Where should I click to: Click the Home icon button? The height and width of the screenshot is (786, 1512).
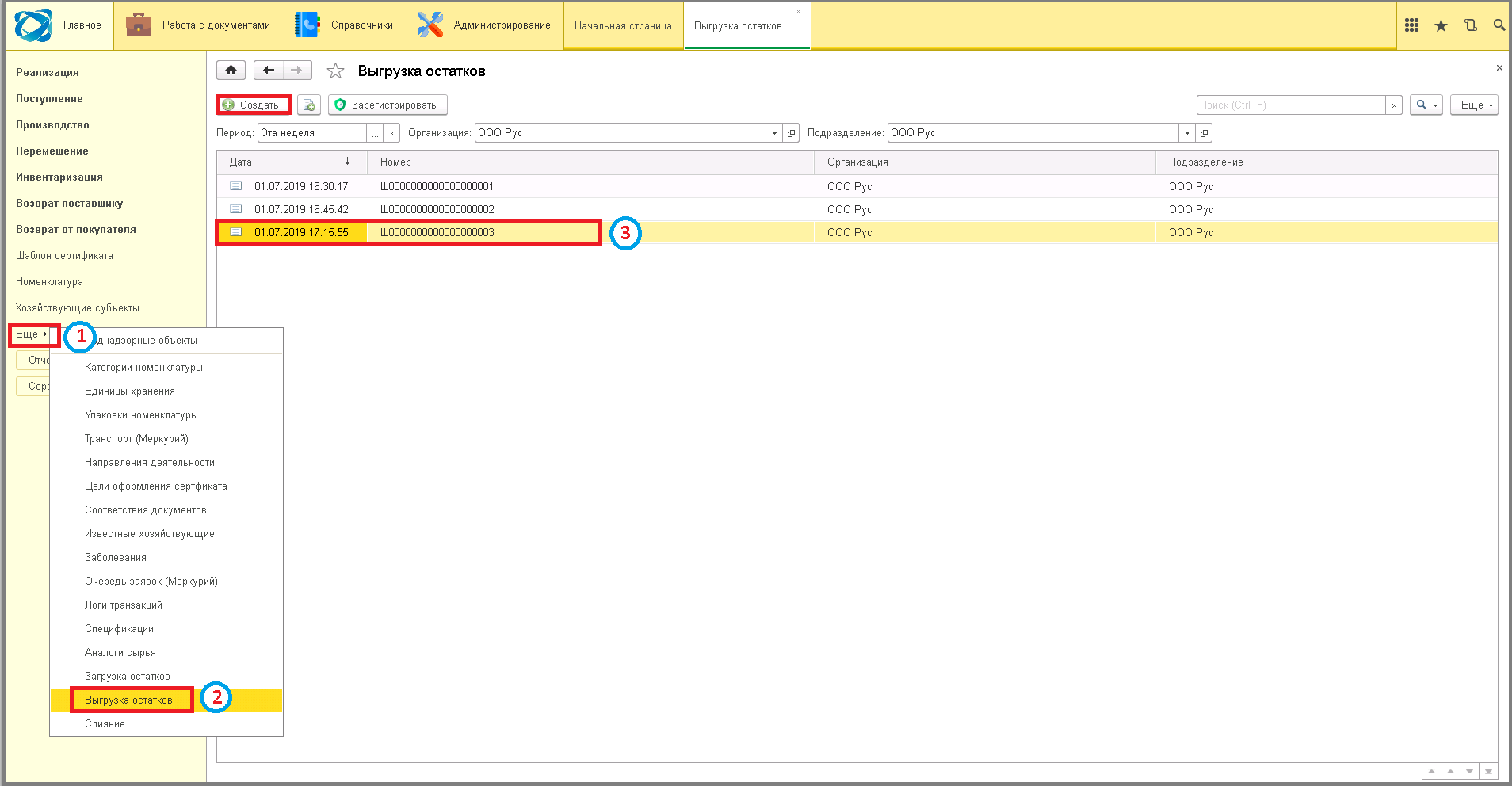(x=231, y=71)
